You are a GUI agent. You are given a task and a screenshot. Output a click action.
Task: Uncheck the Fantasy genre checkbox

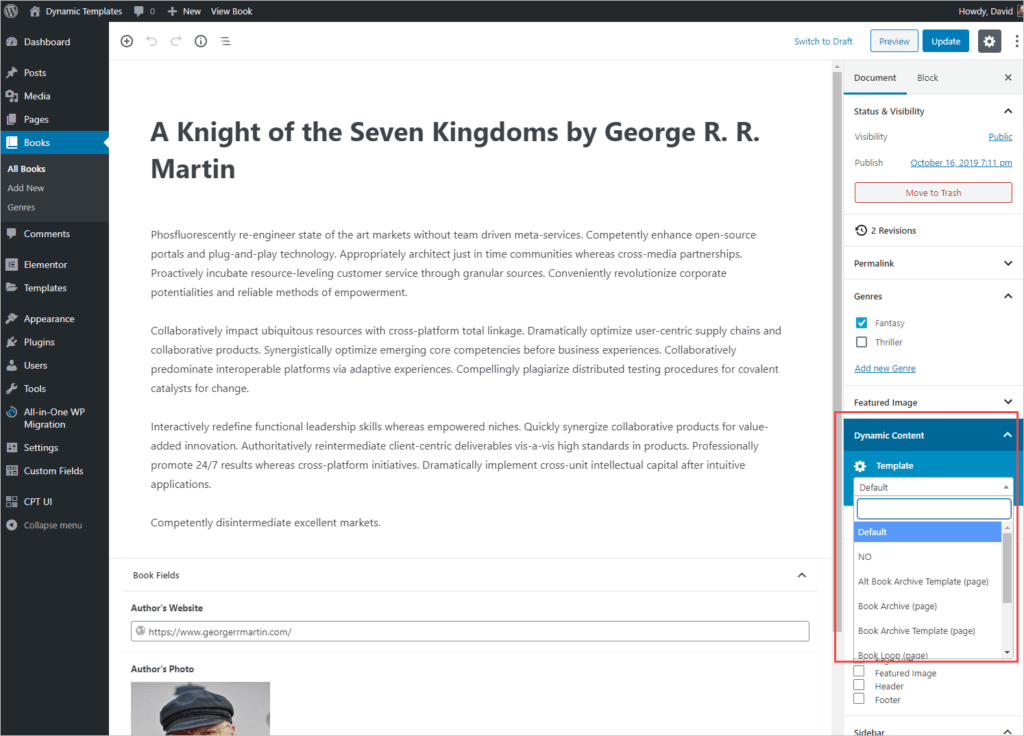[x=861, y=323]
